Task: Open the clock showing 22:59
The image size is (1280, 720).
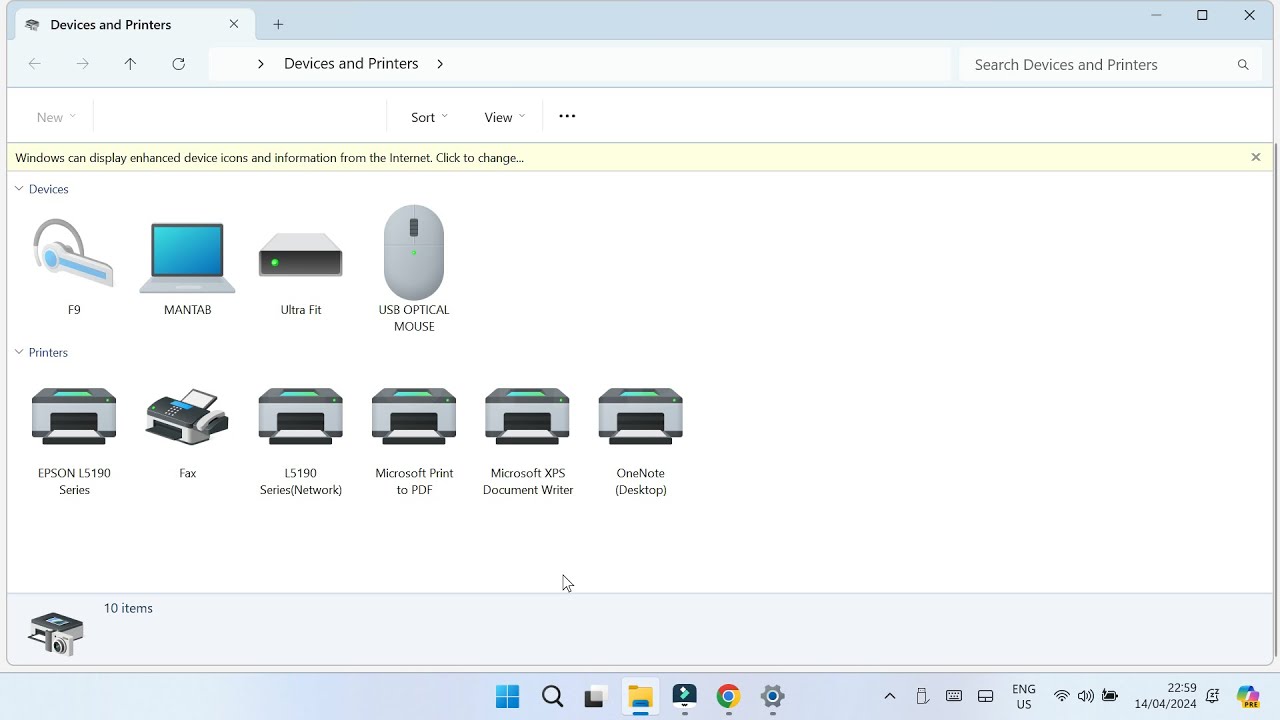Action: (1165, 696)
